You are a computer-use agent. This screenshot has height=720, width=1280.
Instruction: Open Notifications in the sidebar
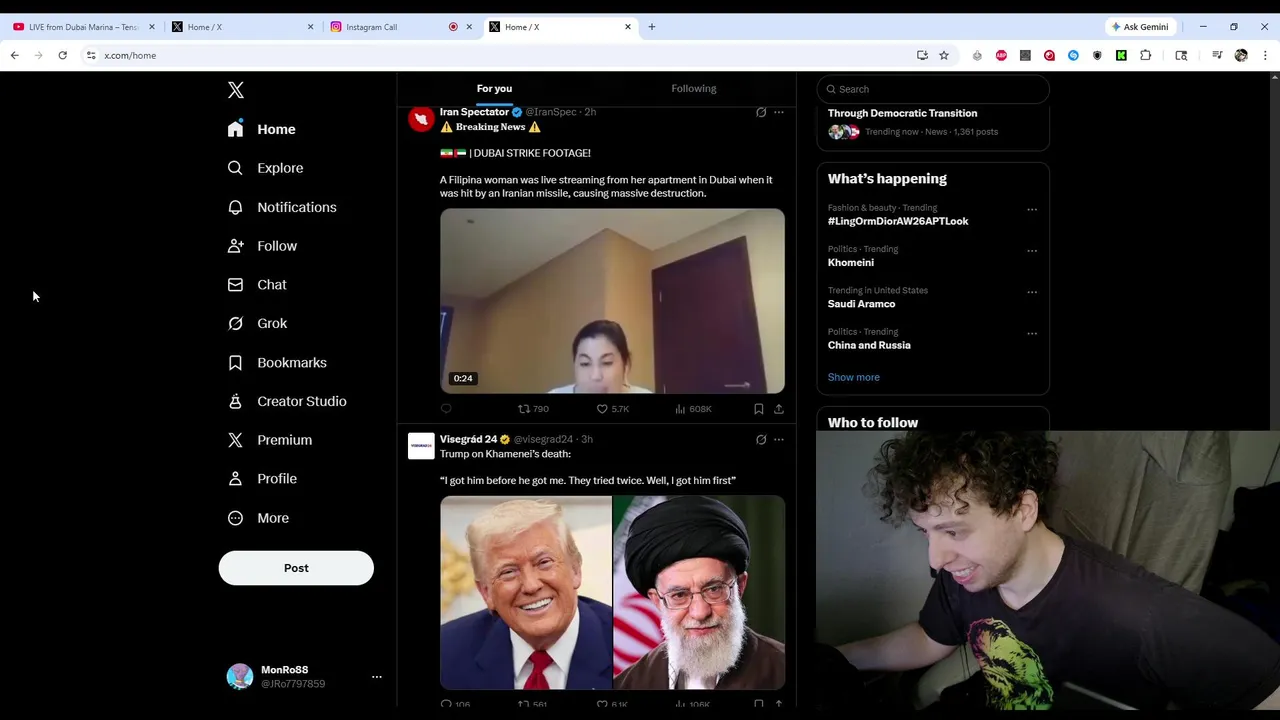click(x=282, y=207)
